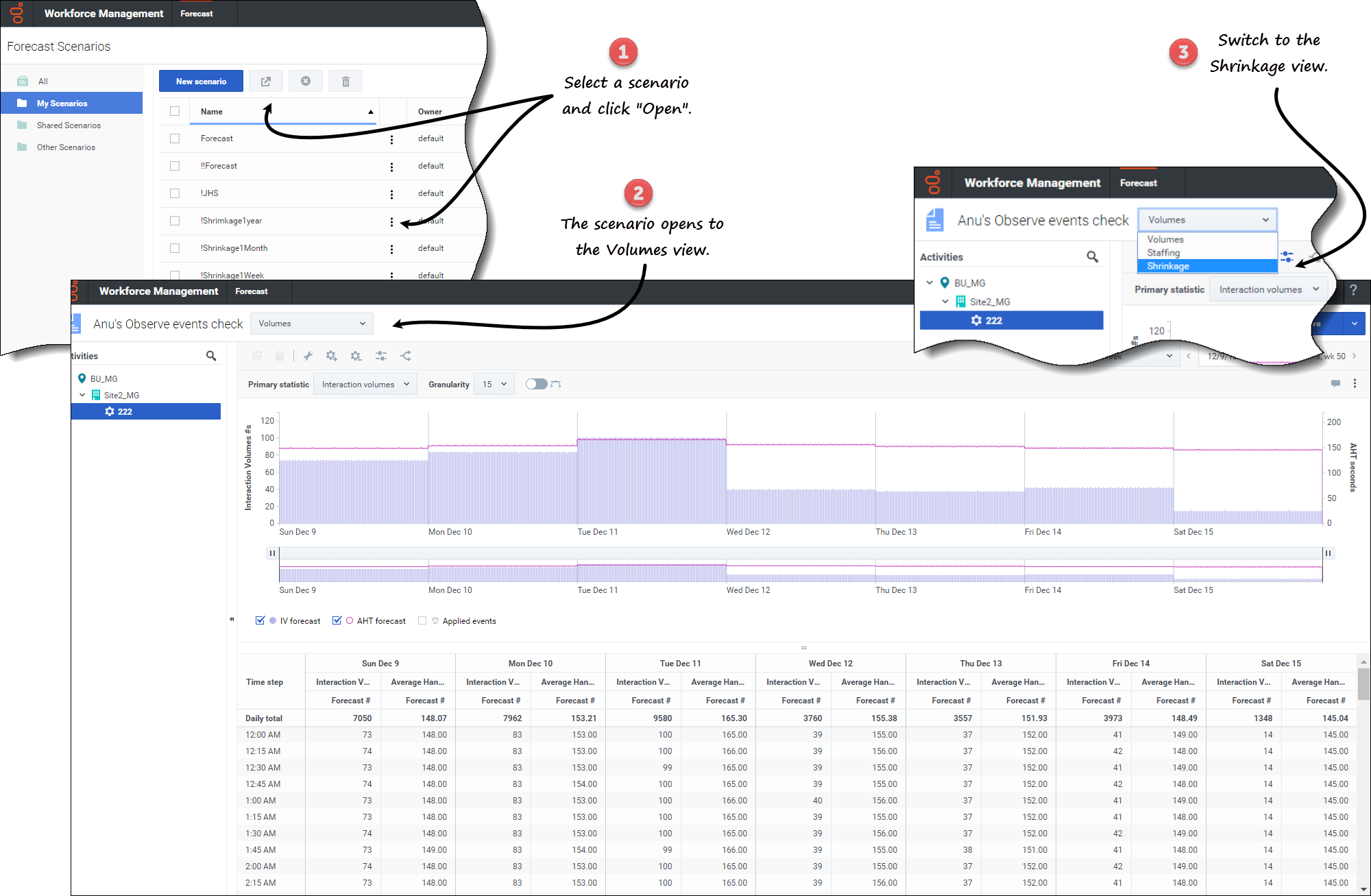Choose Shrinkage from the view dropdown list
1371x896 pixels.
1207,266
